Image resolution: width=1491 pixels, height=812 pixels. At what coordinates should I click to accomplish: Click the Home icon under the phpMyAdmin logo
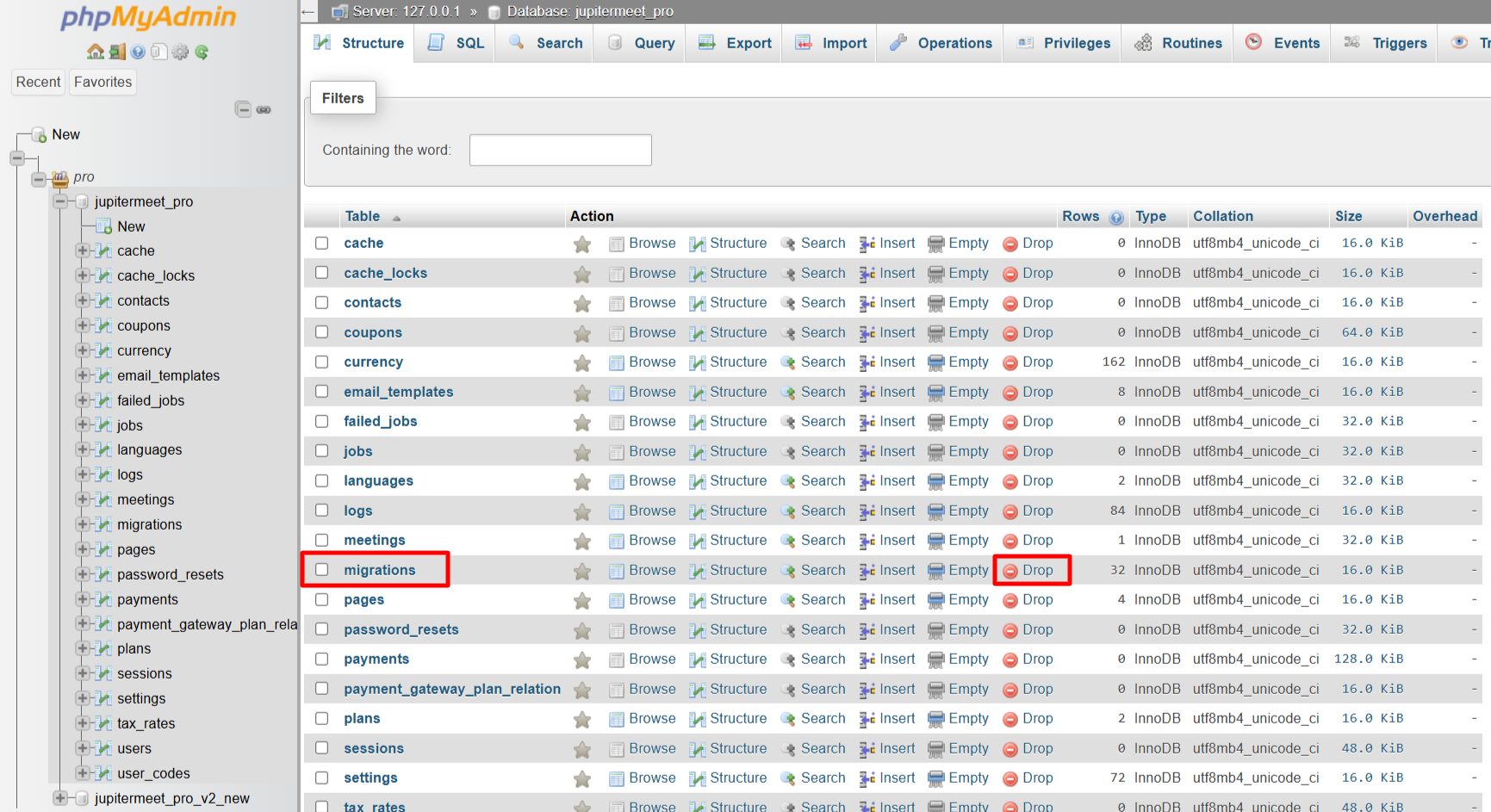(95, 52)
